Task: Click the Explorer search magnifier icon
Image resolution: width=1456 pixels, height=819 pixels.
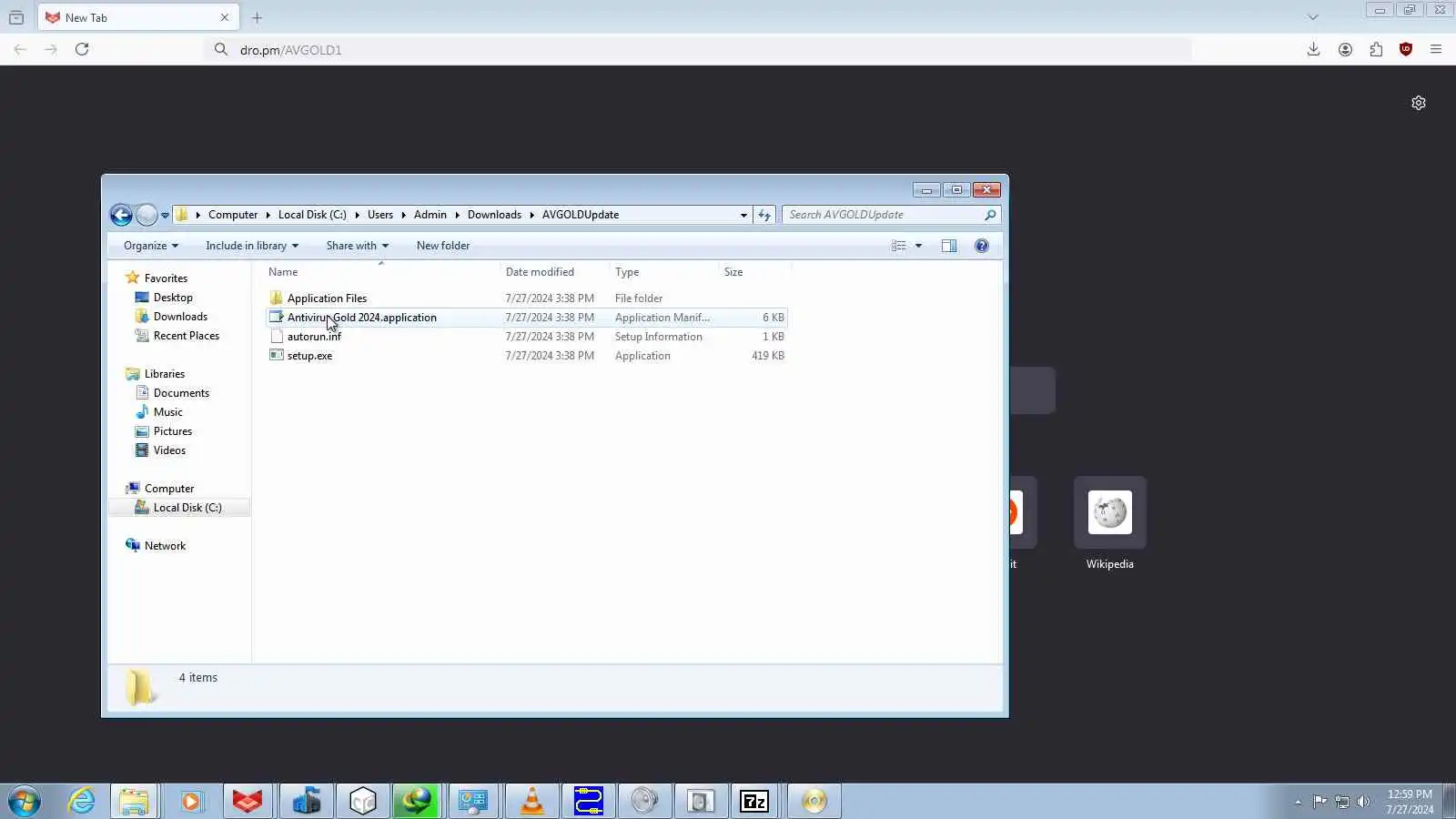Action: pos(990,215)
